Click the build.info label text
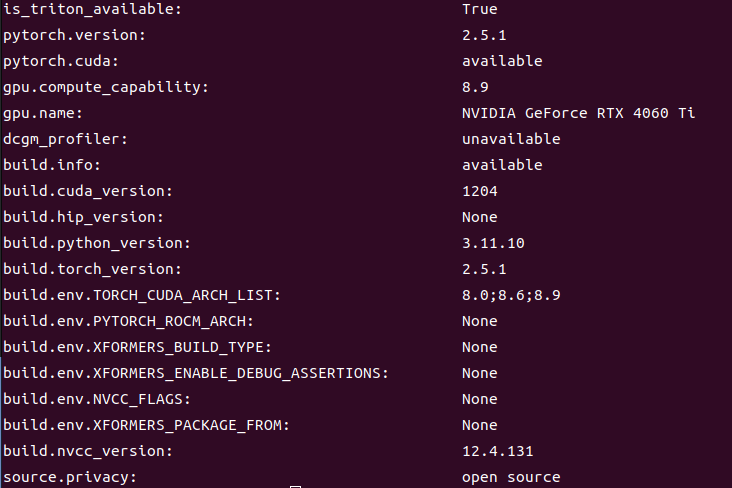This screenshot has height=488, width=732. 51,165
